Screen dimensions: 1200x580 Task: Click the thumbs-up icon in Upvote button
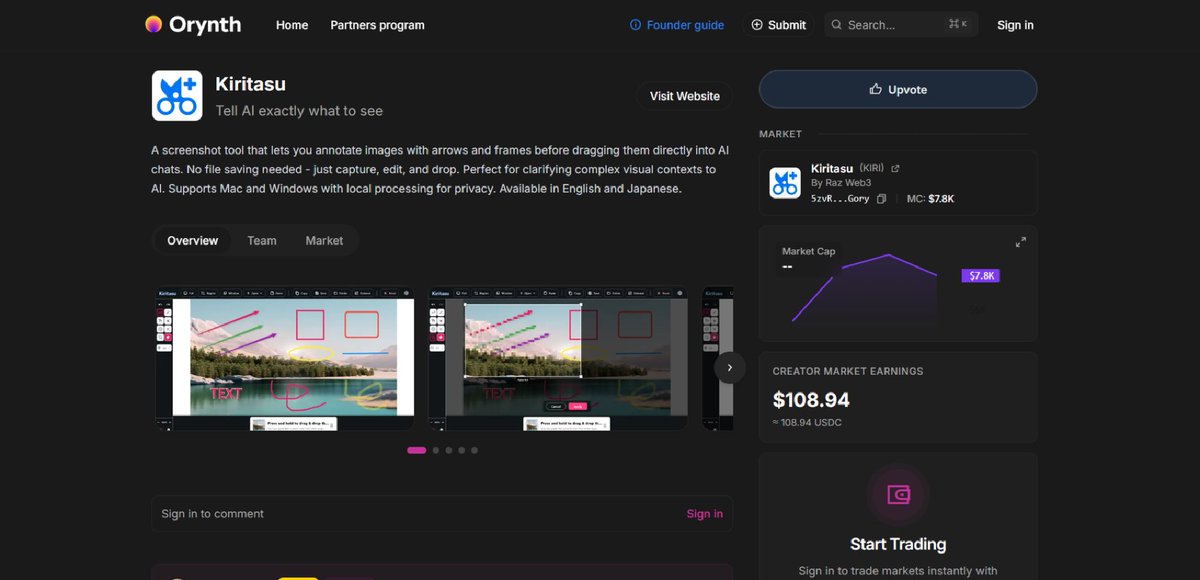click(x=876, y=89)
